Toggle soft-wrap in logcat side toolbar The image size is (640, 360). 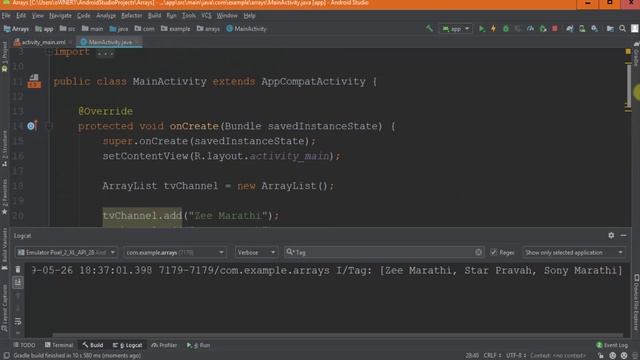18,322
